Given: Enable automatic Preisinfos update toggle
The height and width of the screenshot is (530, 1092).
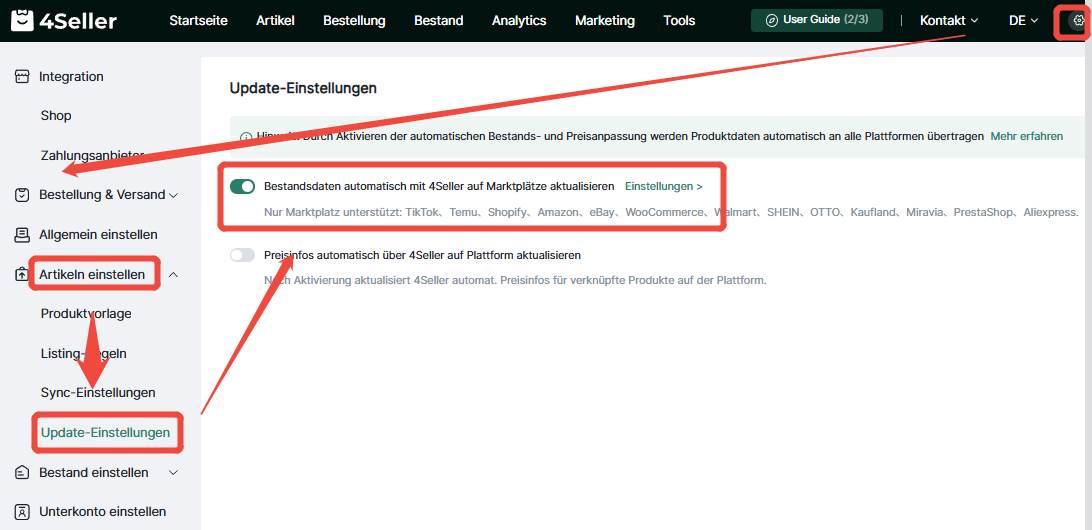Looking at the screenshot, I should [x=242, y=255].
